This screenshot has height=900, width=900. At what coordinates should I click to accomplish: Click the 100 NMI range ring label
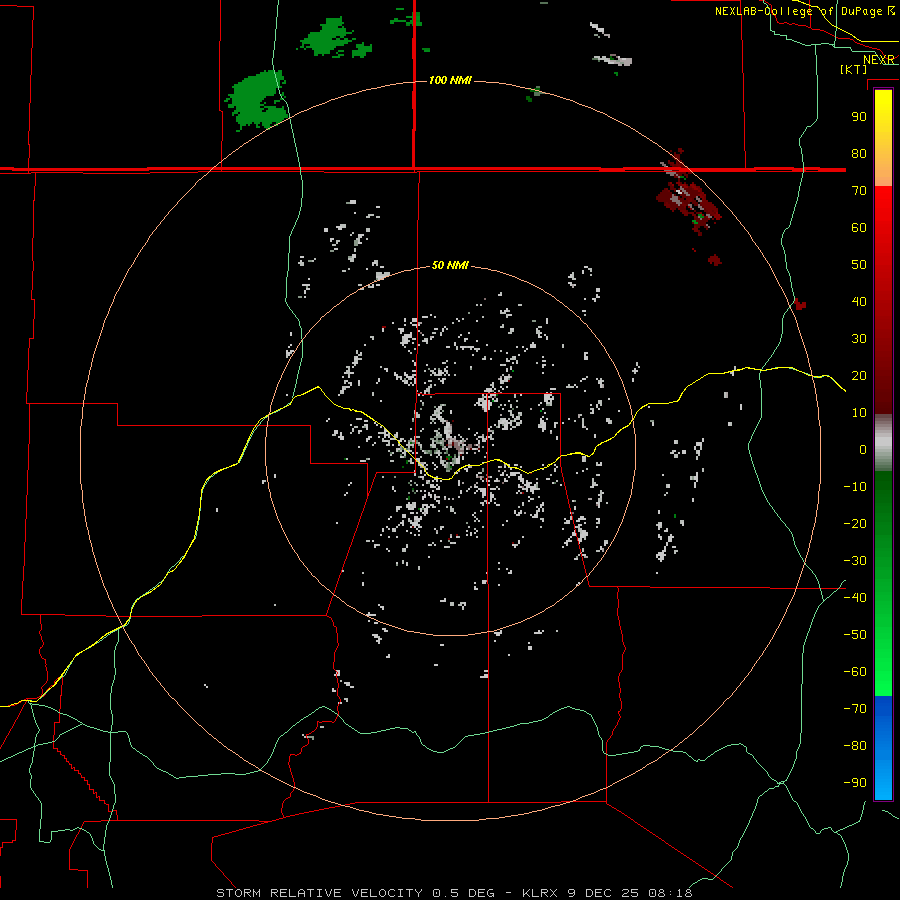(450, 80)
